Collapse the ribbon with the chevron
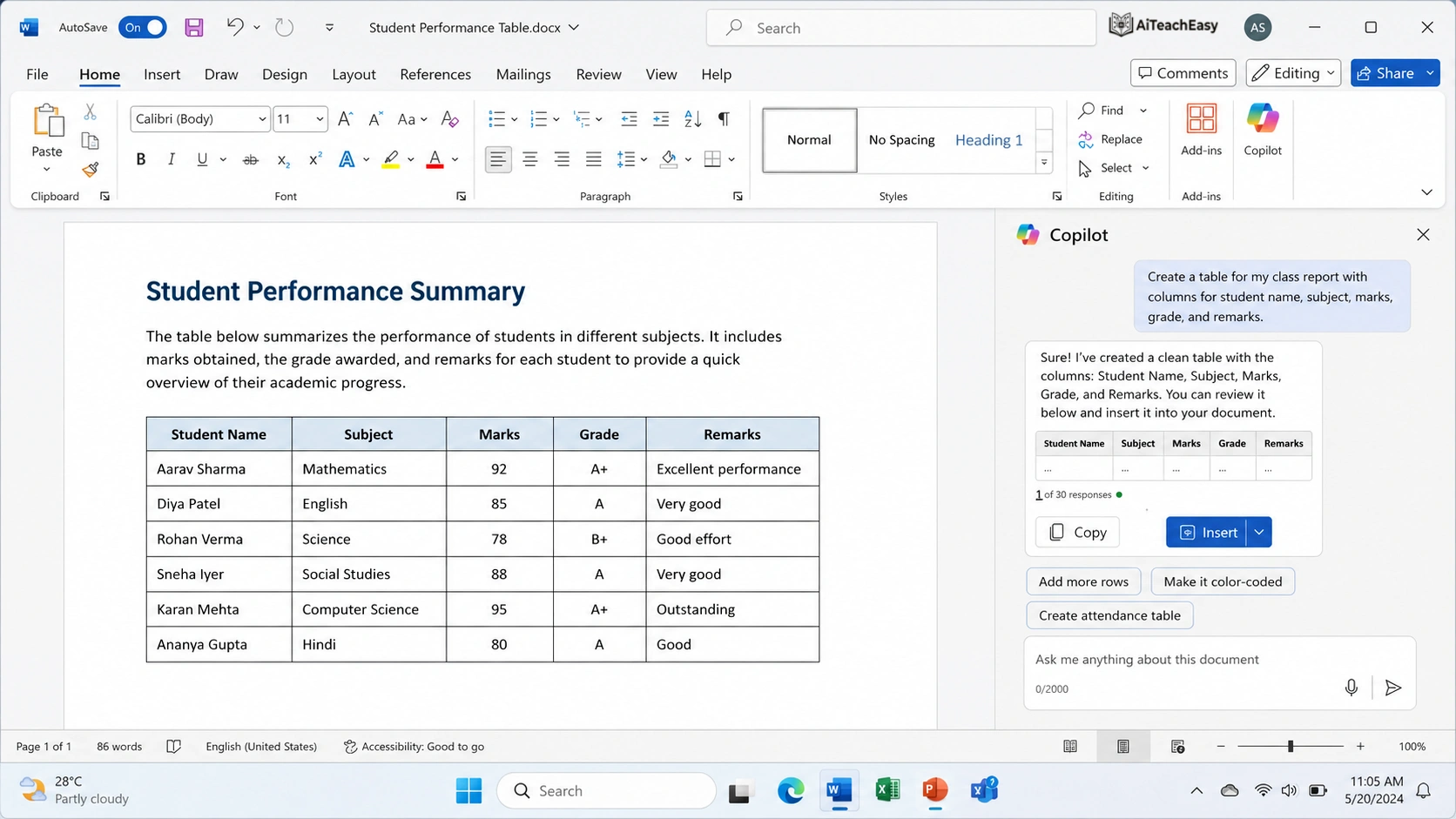 [x=1426, y=192]
